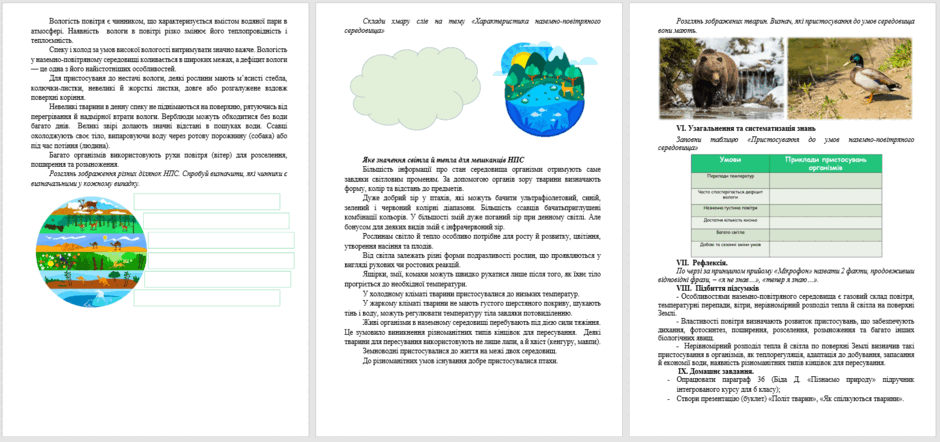Click the line starting "По черзі за принципом прийому «Мікрофон»"

point(786,276)
